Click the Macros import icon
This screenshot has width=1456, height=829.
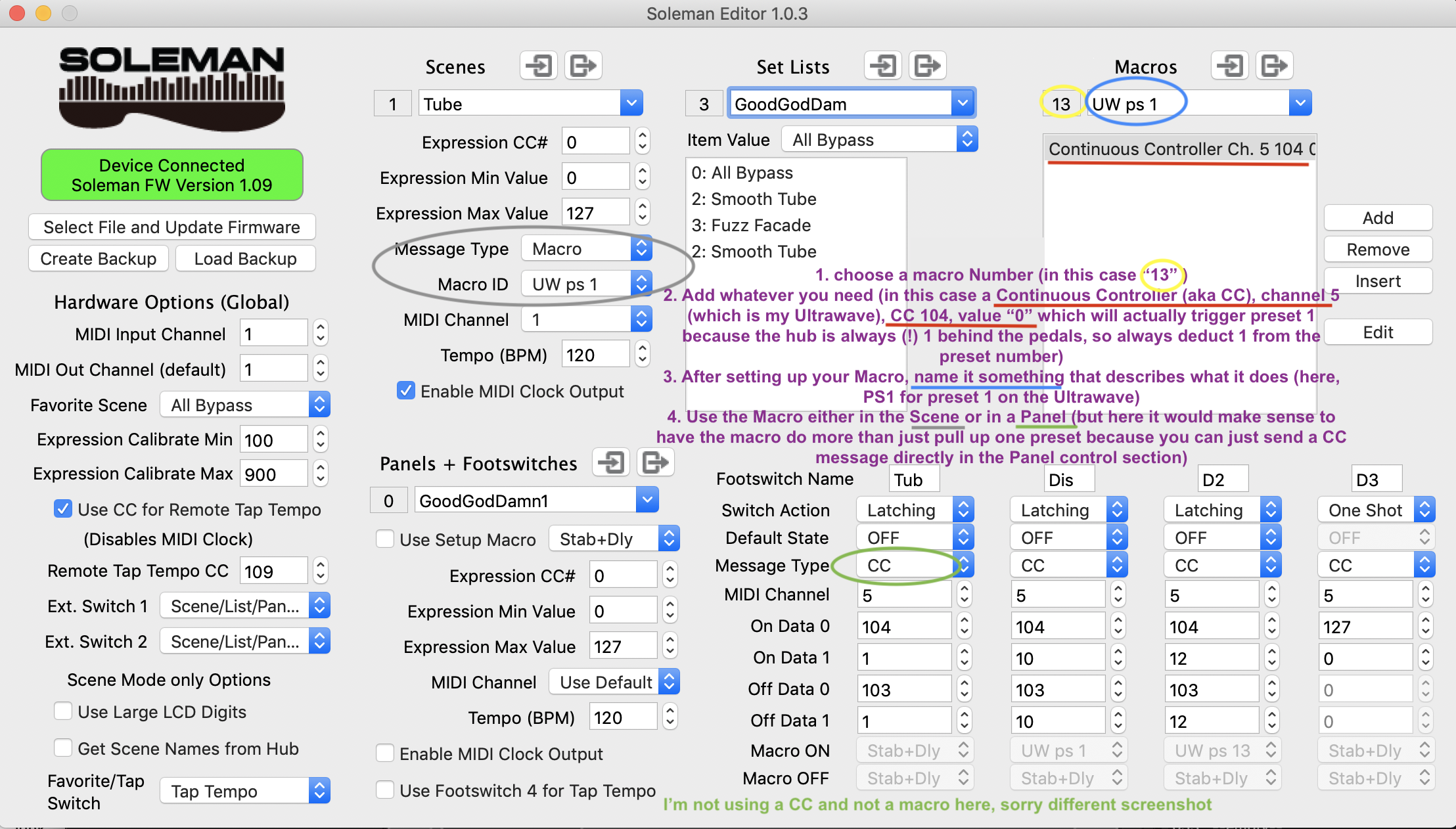pos(1229,66)
